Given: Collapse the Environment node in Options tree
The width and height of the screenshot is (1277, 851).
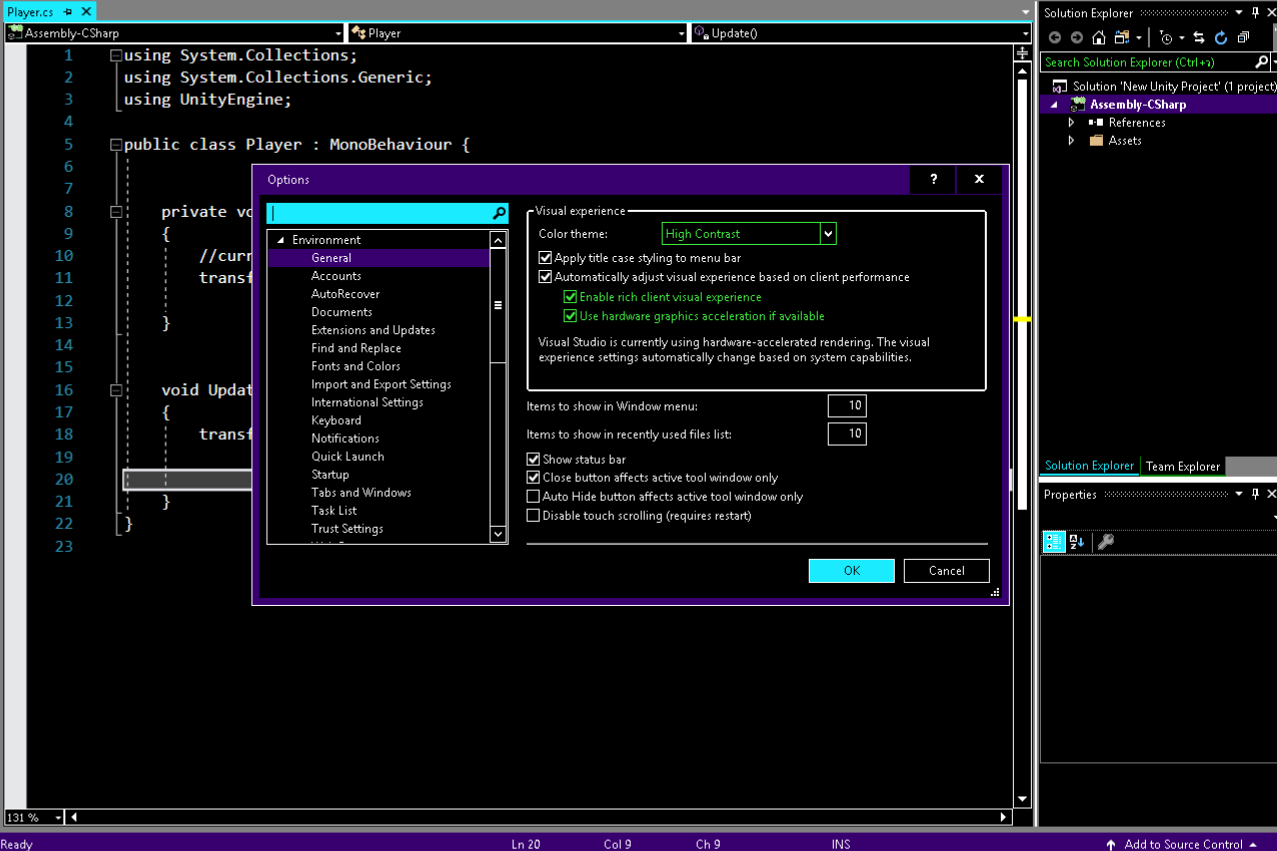Looking at the screenshot, I should [x=281, y=240].
